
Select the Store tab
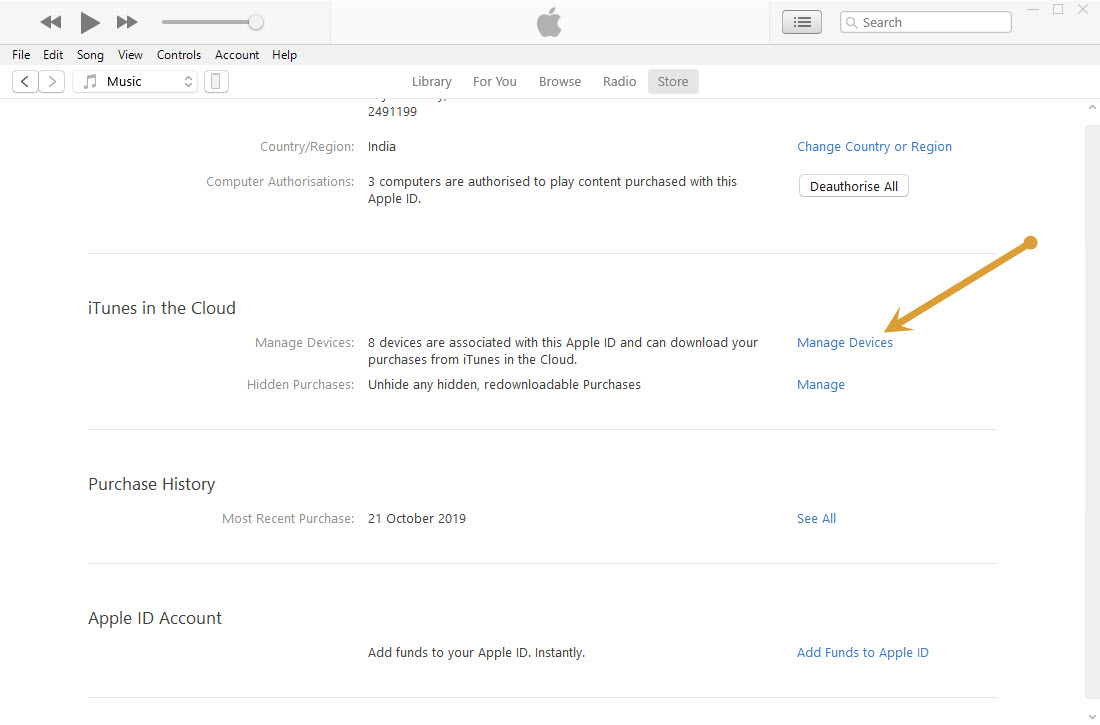(x=673, y=81)
